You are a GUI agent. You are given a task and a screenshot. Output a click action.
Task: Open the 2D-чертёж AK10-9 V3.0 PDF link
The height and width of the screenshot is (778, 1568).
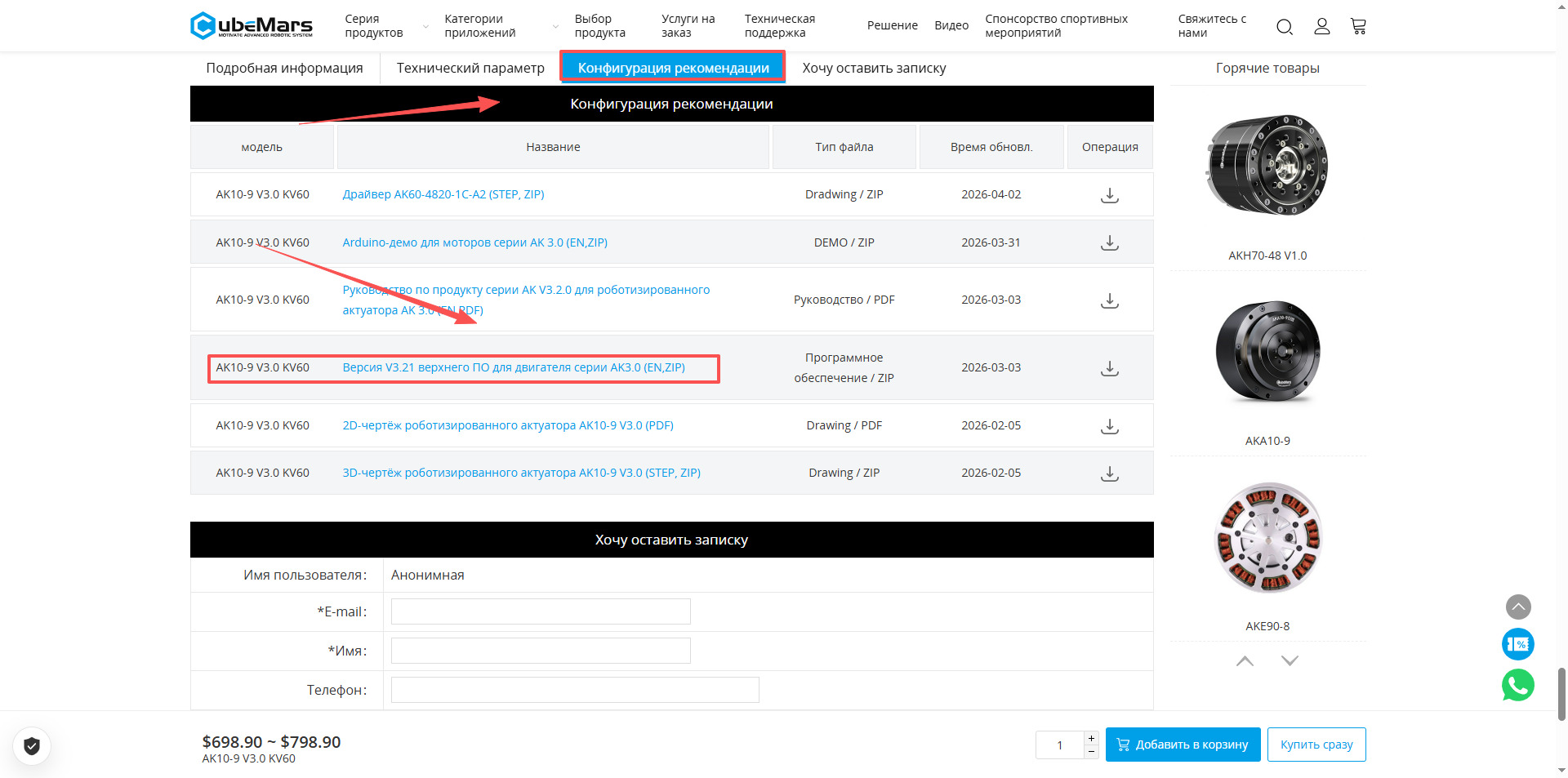507,425
